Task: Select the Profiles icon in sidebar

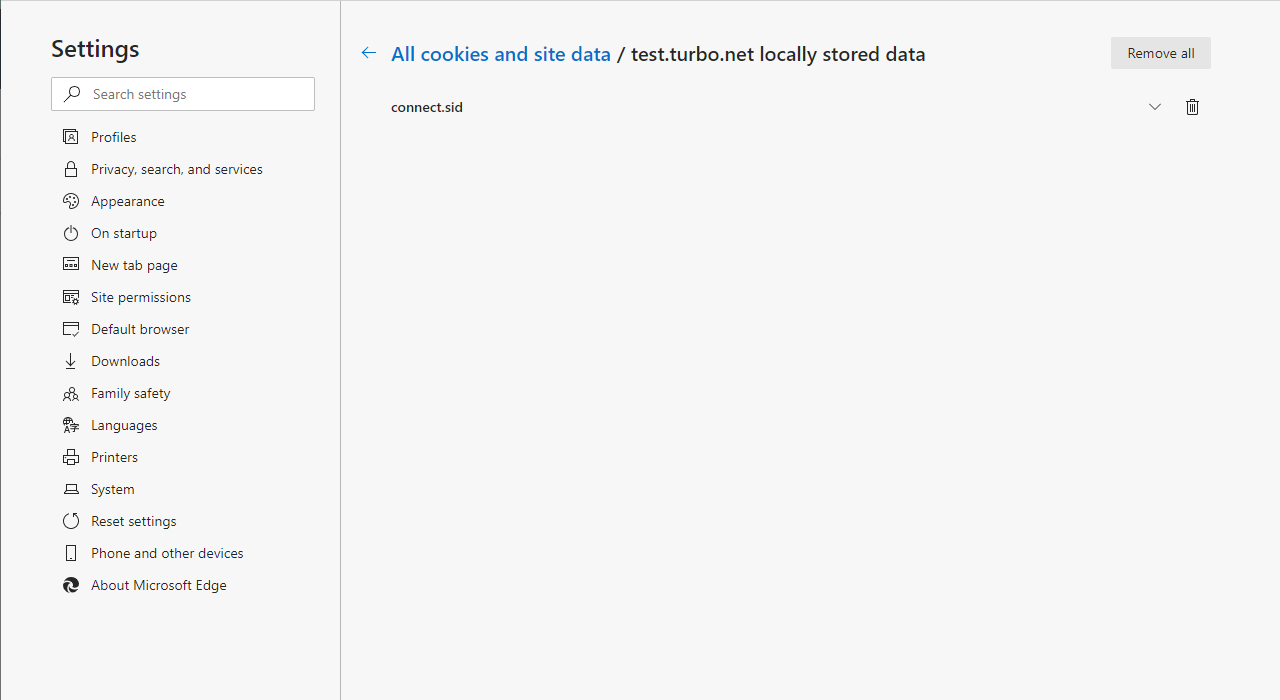Action: [x=70, y=137]
